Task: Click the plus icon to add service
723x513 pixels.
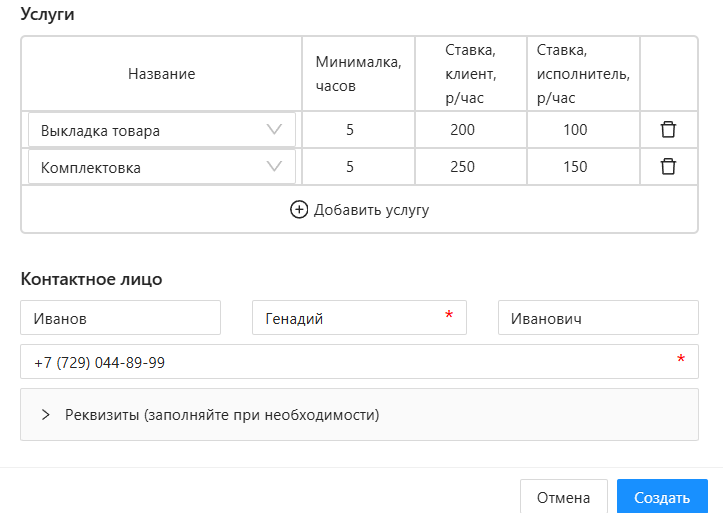Action: pyautogui.click(x=298, y=210)
